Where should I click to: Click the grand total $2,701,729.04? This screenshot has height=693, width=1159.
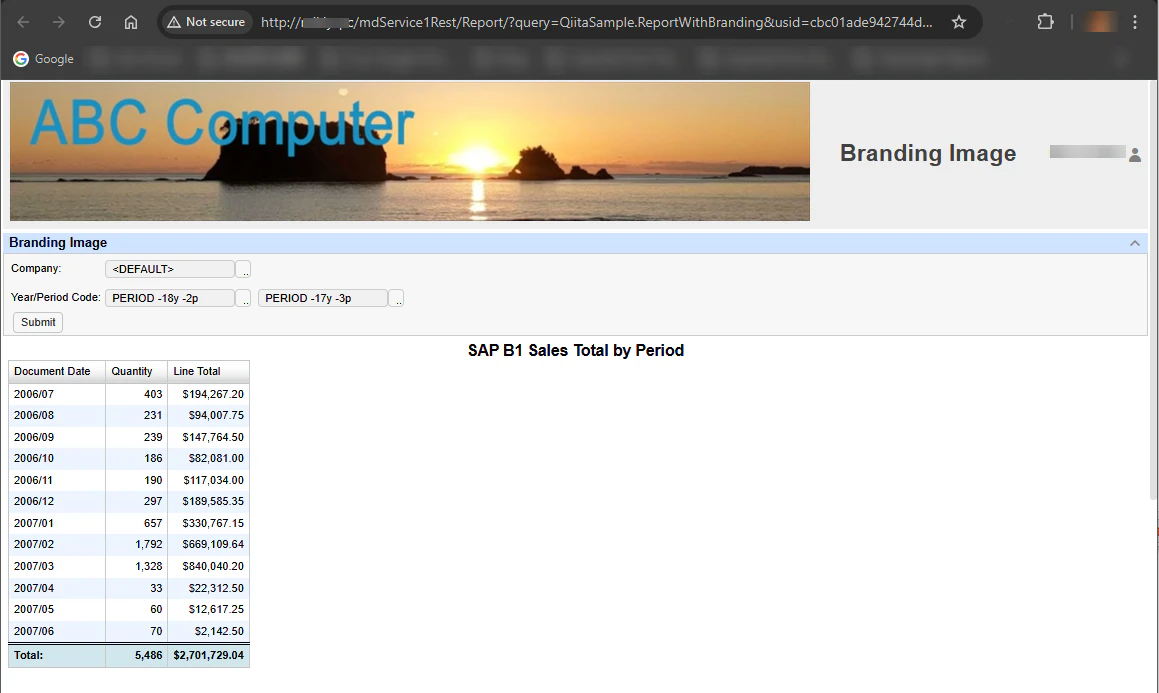208,655
